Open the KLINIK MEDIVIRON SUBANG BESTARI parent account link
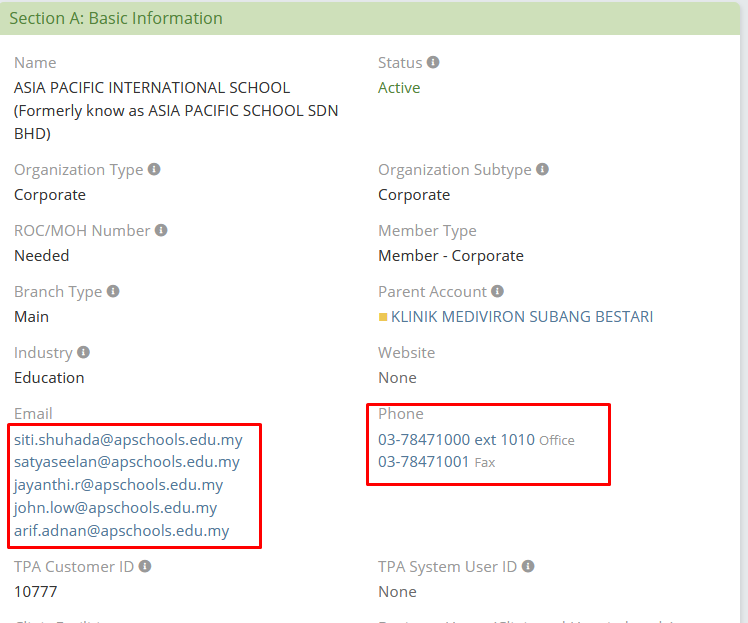The width and height of the screenshot is (748, 623). 522,317
